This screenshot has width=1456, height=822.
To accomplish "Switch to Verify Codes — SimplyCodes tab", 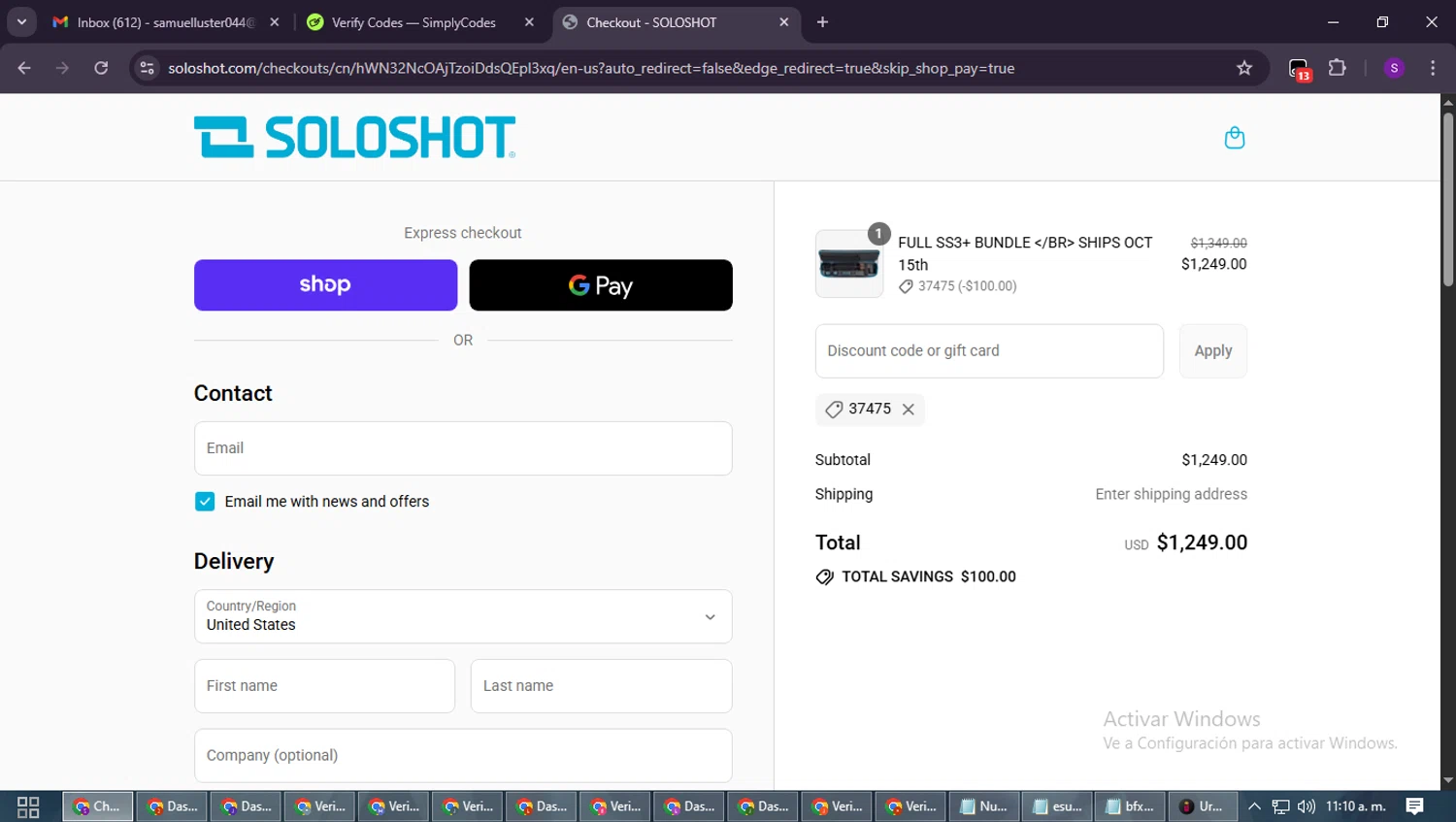I will click(x=418, y=21).
